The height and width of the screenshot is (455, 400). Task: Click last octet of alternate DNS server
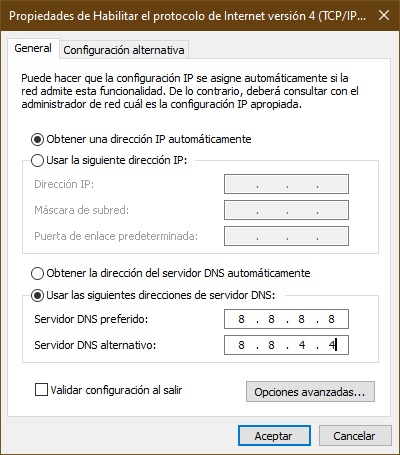point(332,345)
